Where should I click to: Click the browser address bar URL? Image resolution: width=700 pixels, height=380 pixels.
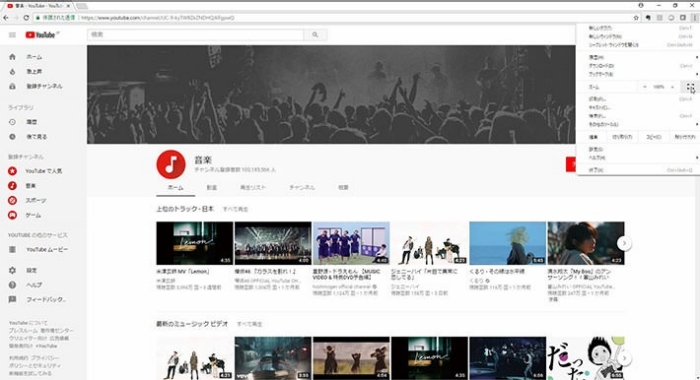tap(158, 18)
